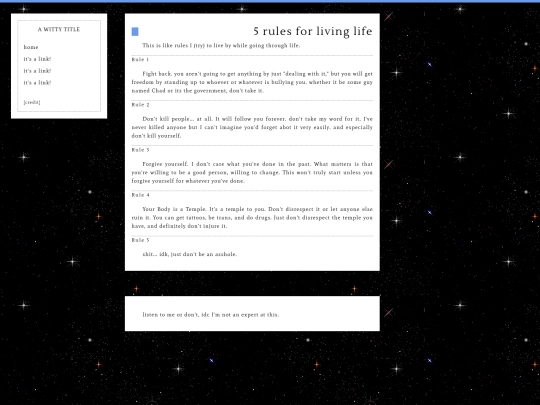
Task: Select the "Rule 1" subheading
Action: pos(140,60)
